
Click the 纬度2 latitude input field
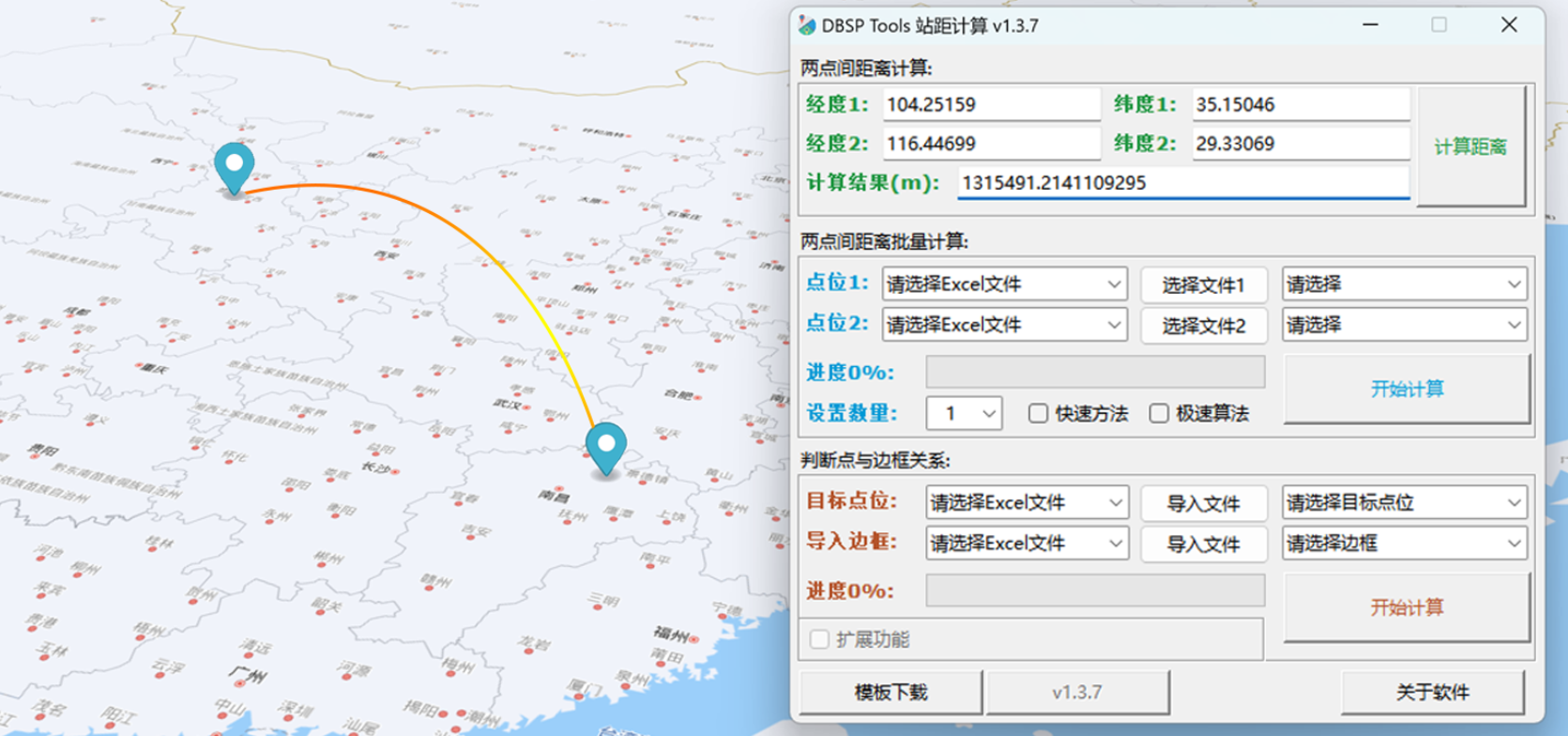click(x=1301, y=144)
